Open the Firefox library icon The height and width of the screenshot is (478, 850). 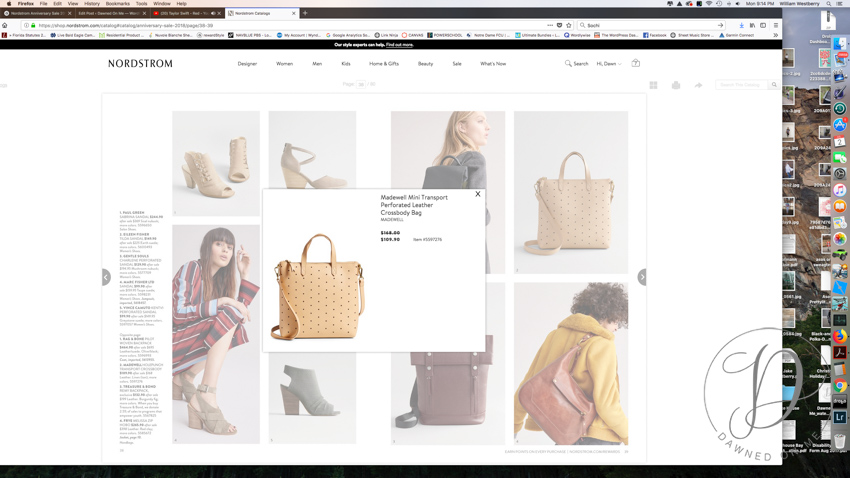[x=752, y=25]
